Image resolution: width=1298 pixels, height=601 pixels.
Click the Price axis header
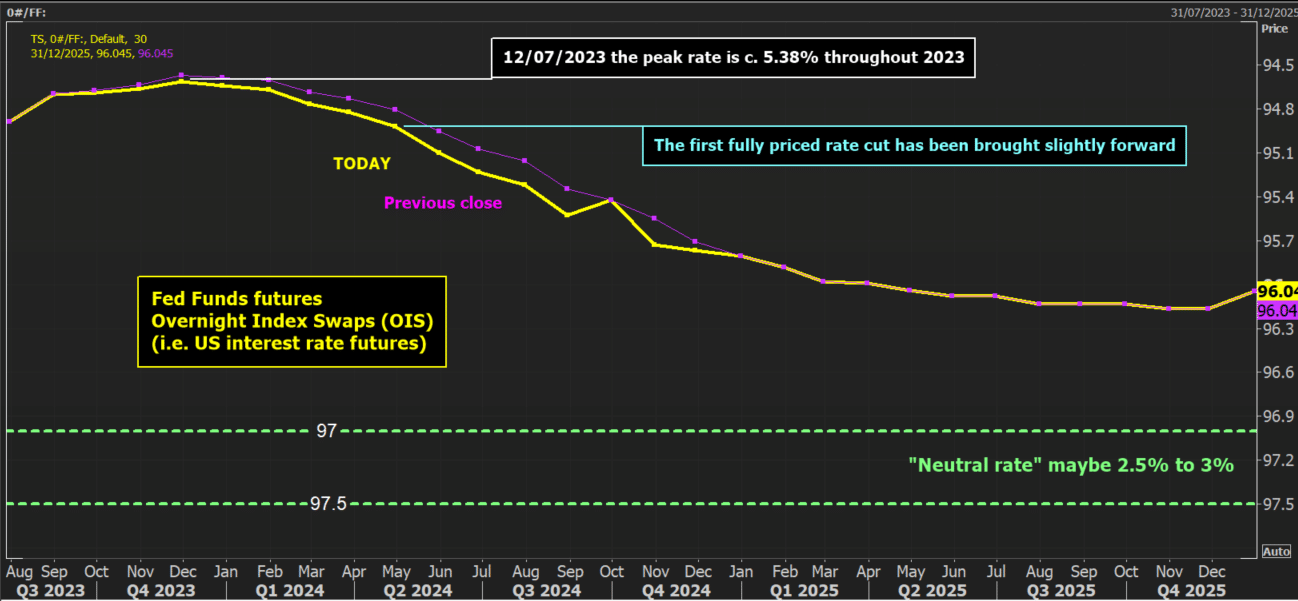coord(1275,29)
